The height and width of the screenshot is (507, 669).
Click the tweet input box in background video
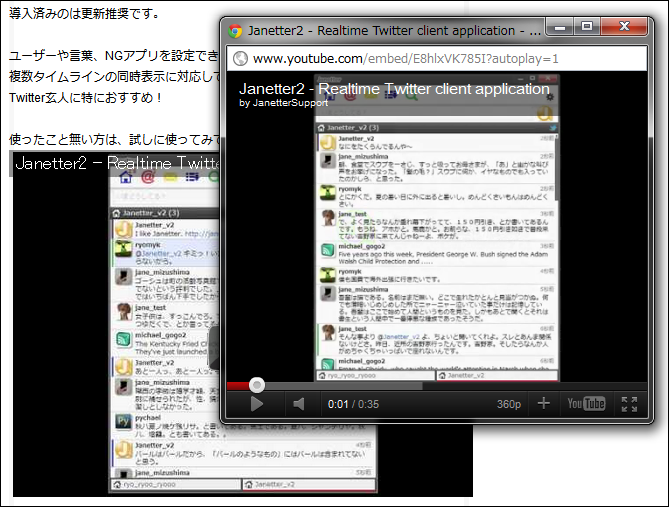tap(165, 196)
